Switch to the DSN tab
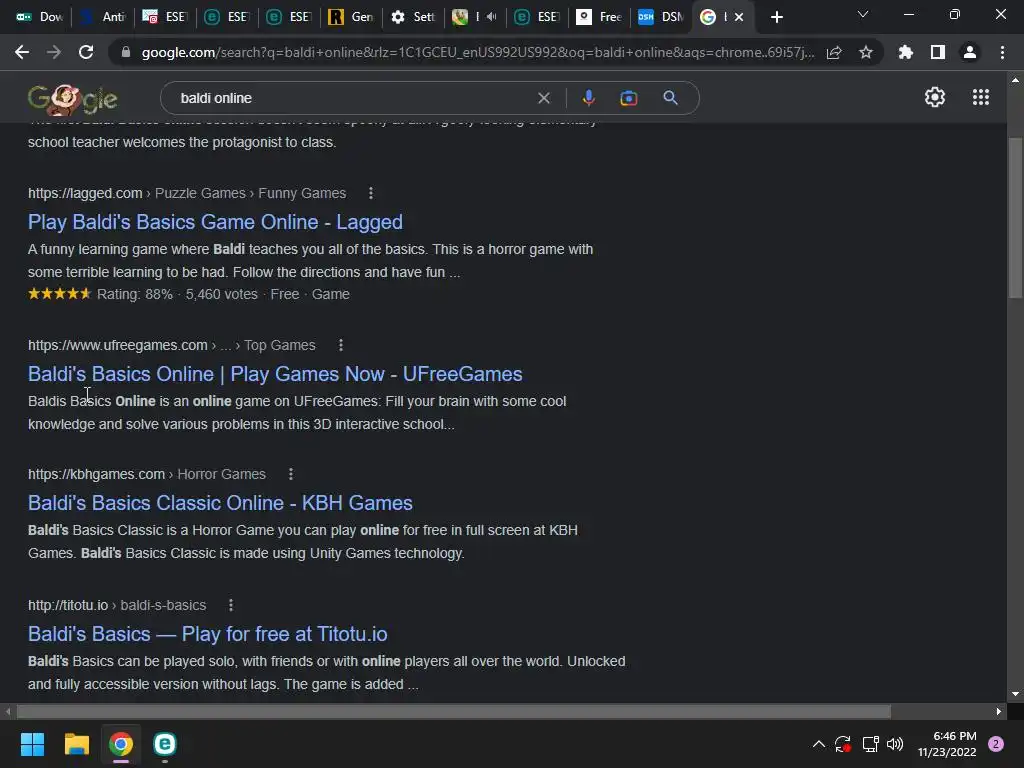 pyautogui.click(x=662, y=17)
